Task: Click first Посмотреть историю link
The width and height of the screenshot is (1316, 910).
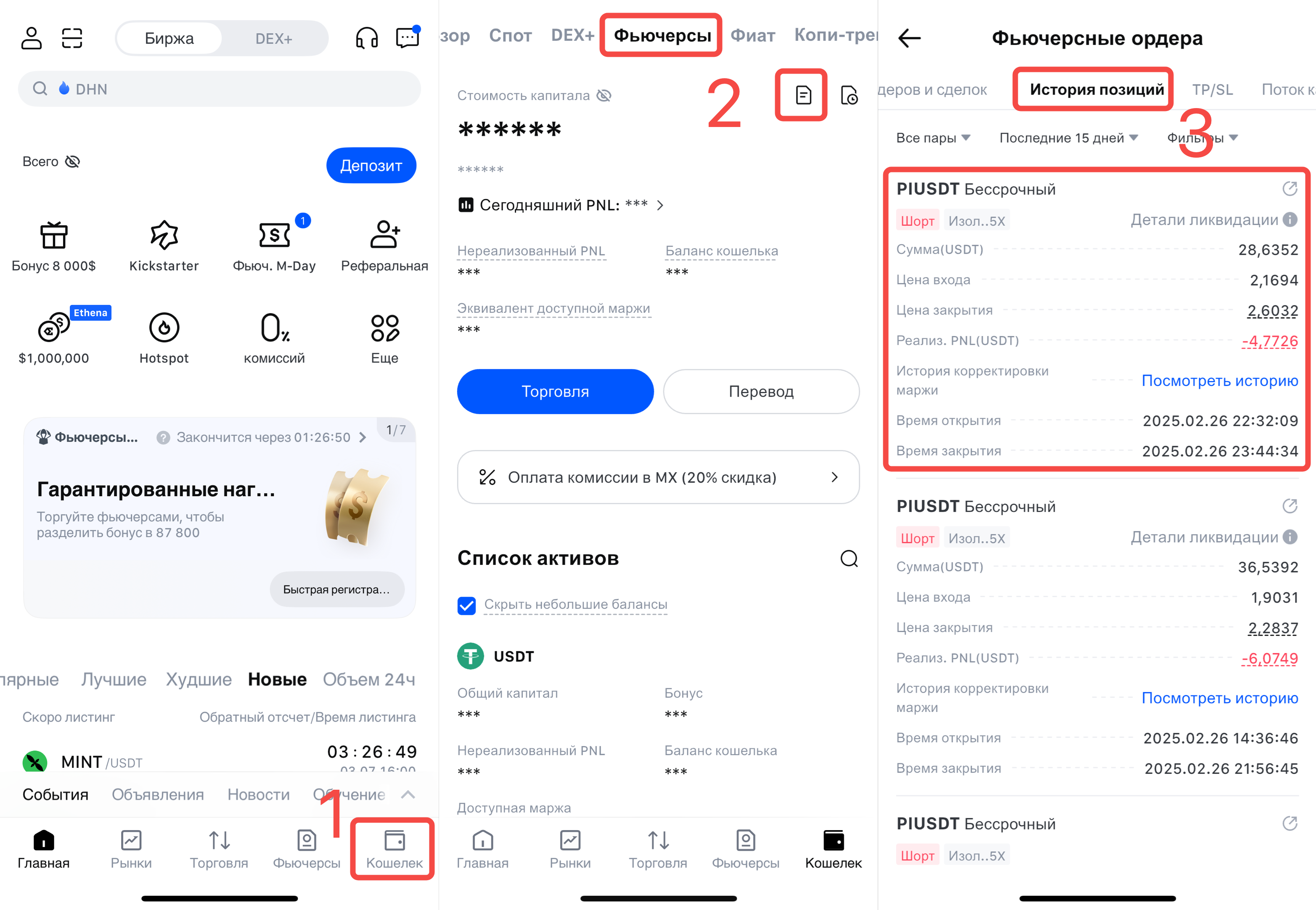Action: (1220, 380)
